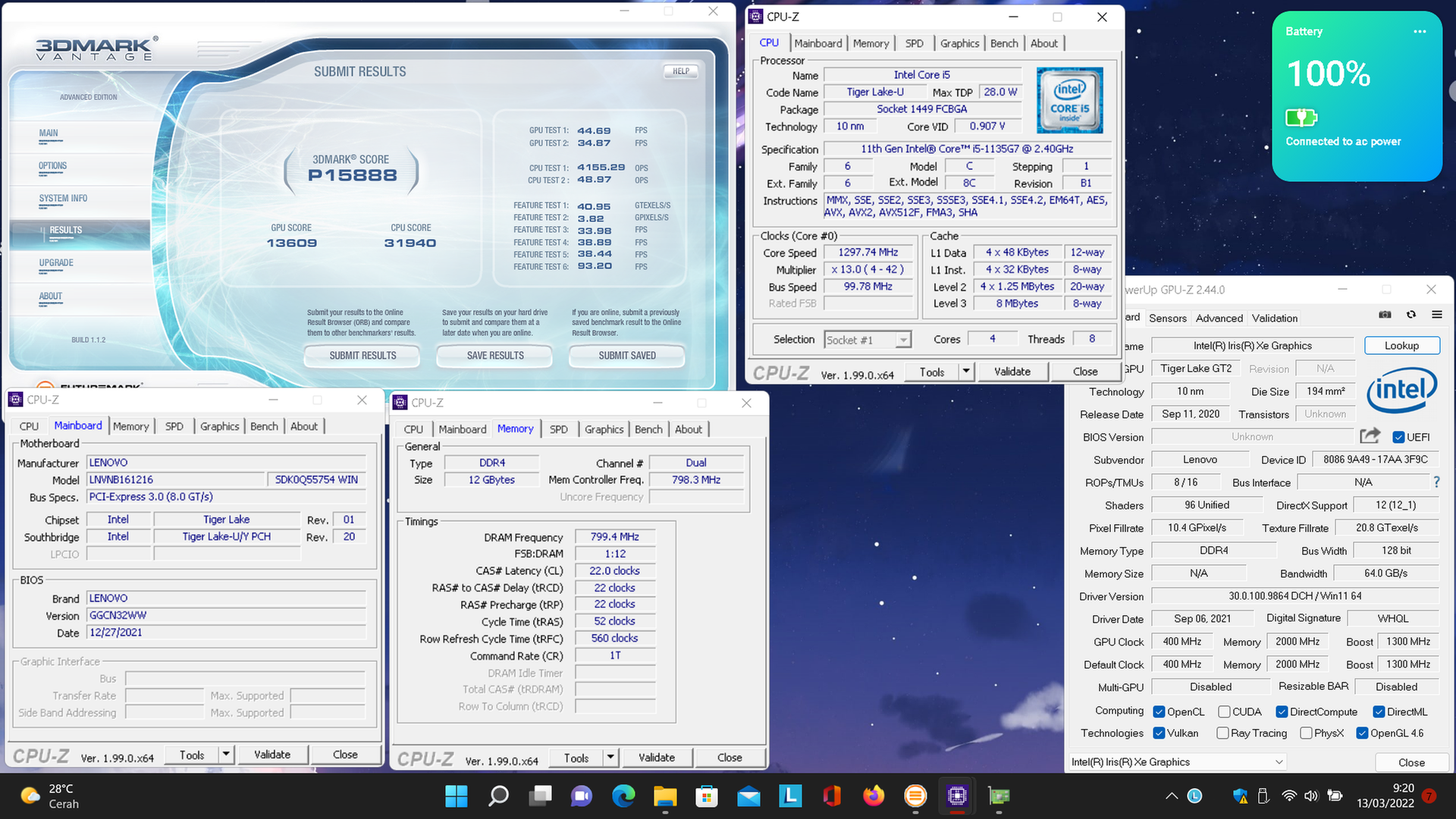This screenshot has width=1456, height=819.
Task: Expand the Tools dropdown arrow in Mainboard window
Action: (x=225, y=755)
